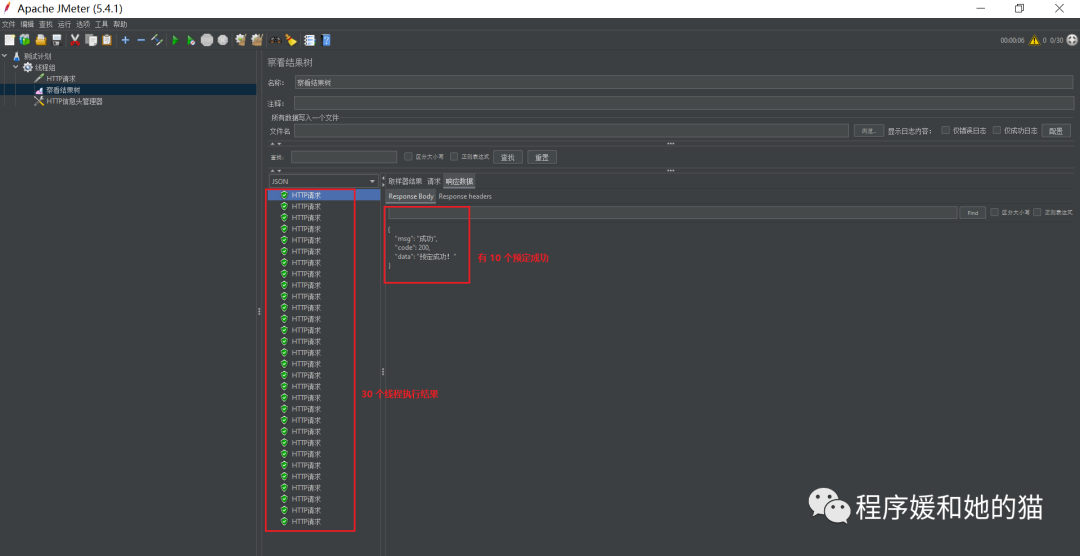Click the text field left of Find button
The image size is (1080, 556).
pos(672,213)
